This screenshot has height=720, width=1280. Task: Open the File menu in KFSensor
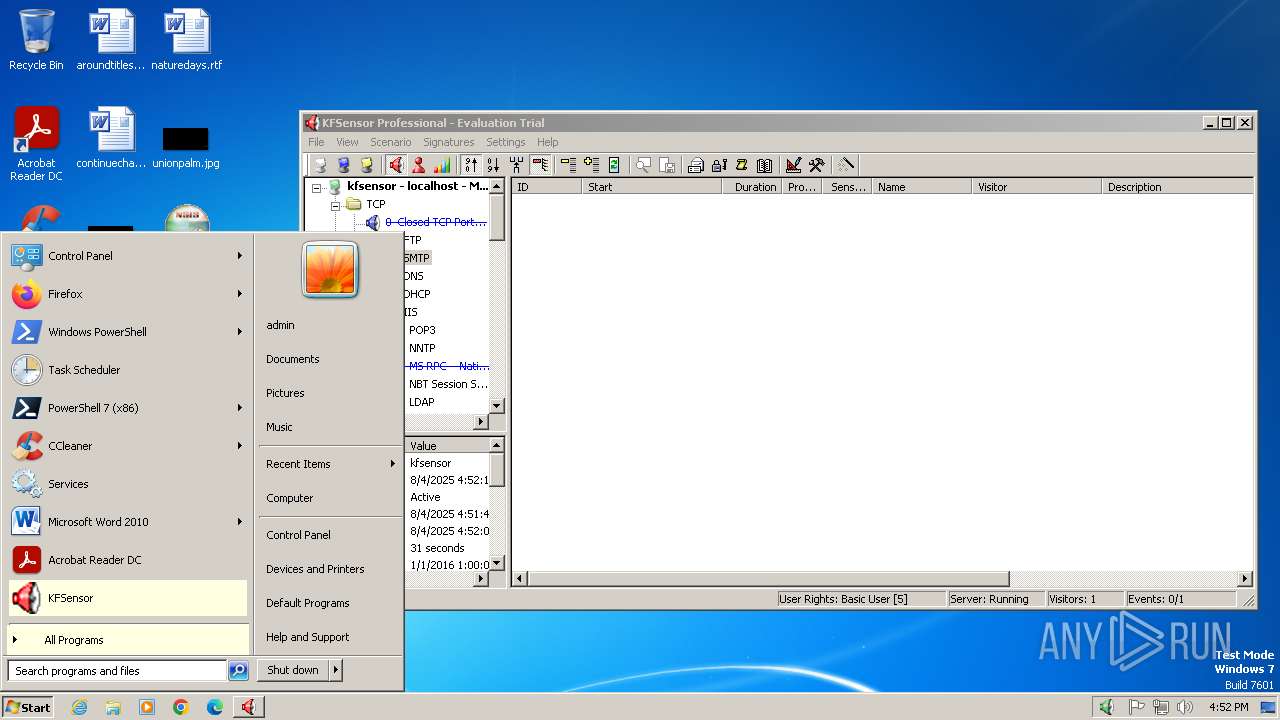click(x=316, y=142)
